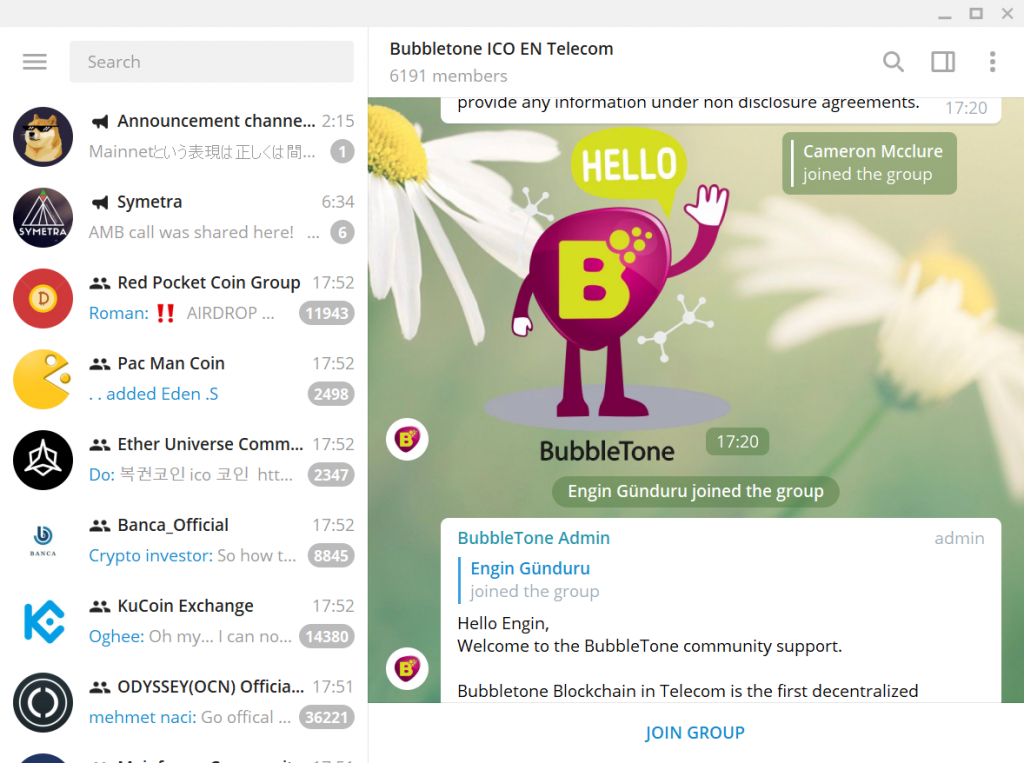The width and height of the screenshot is (1024, 763).
Task: Open Announcement channel doge avatar
Action: (x=43, y=137)
